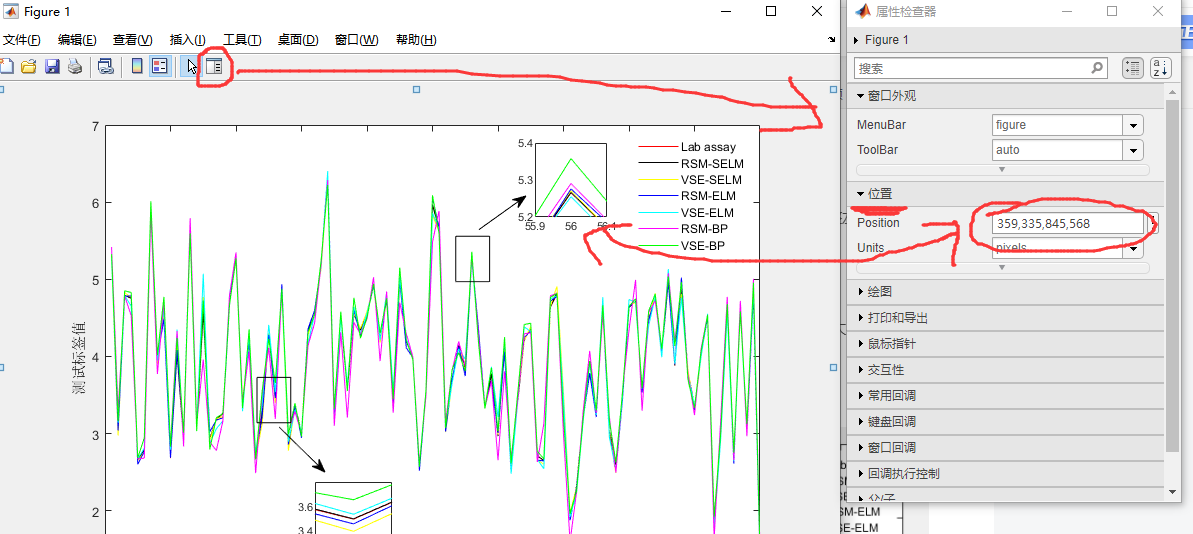Open the 桌面(D) menu
Screen dimensions: 1193x534
pyautogui.click(x=297, y=40)
